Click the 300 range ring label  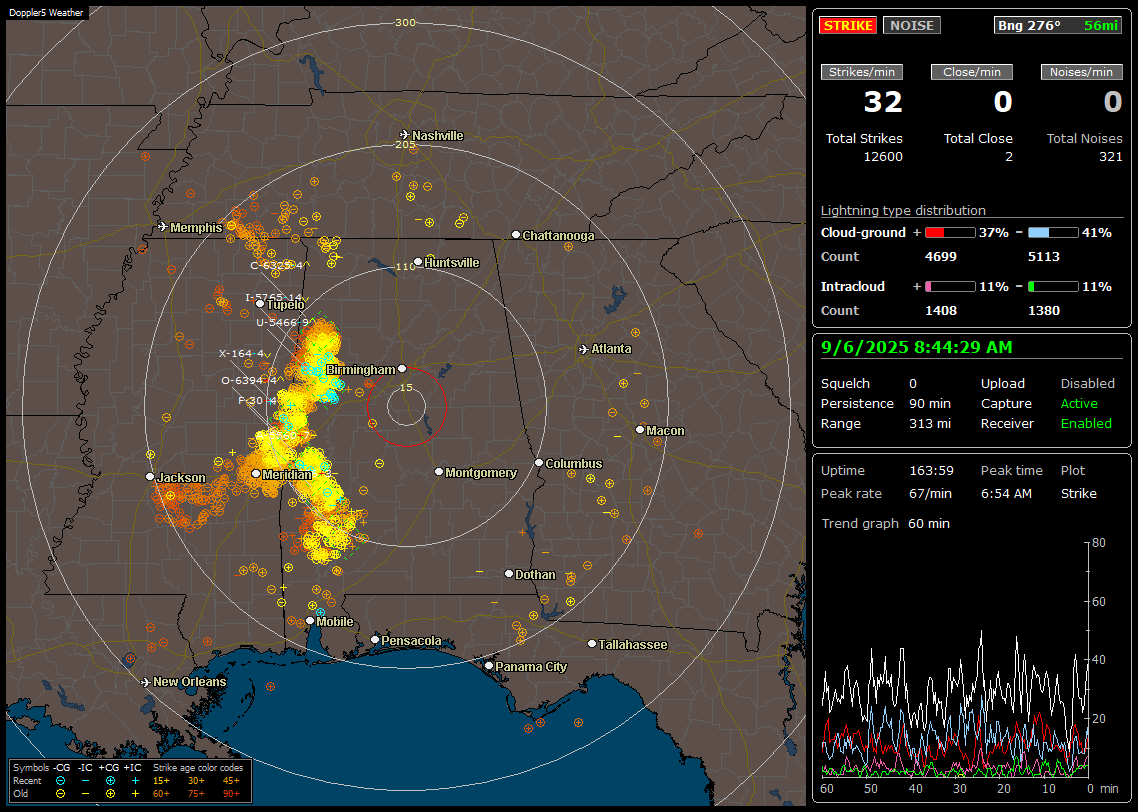tap(405, 22)
